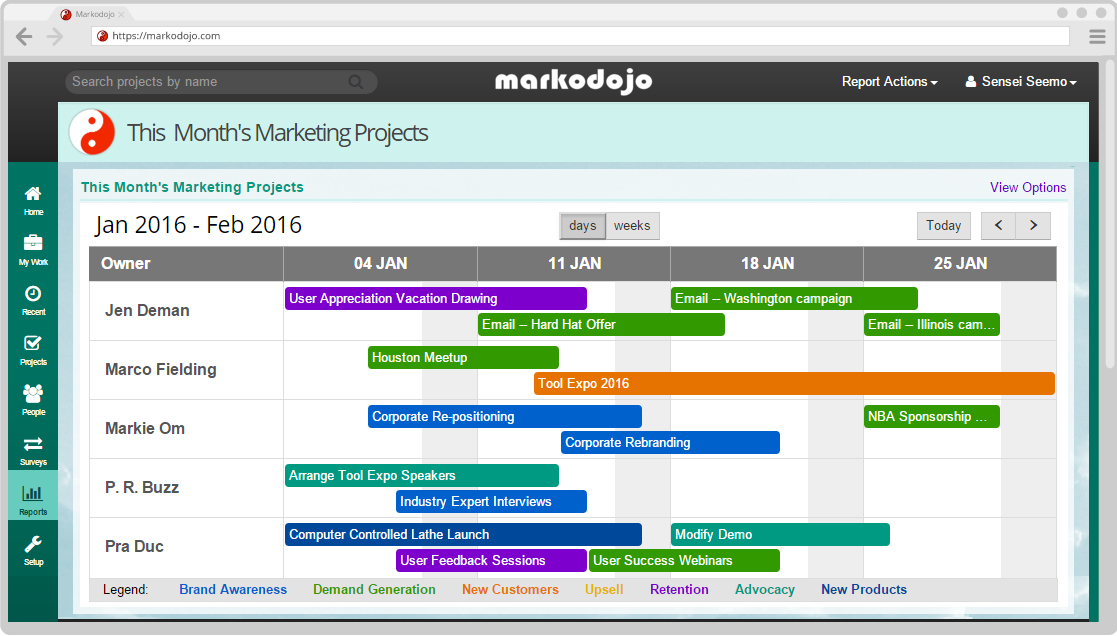Viewport: 1117px width, 636px height.
Task: Open the browser hamburger menu
Action: coord(1097,36)
